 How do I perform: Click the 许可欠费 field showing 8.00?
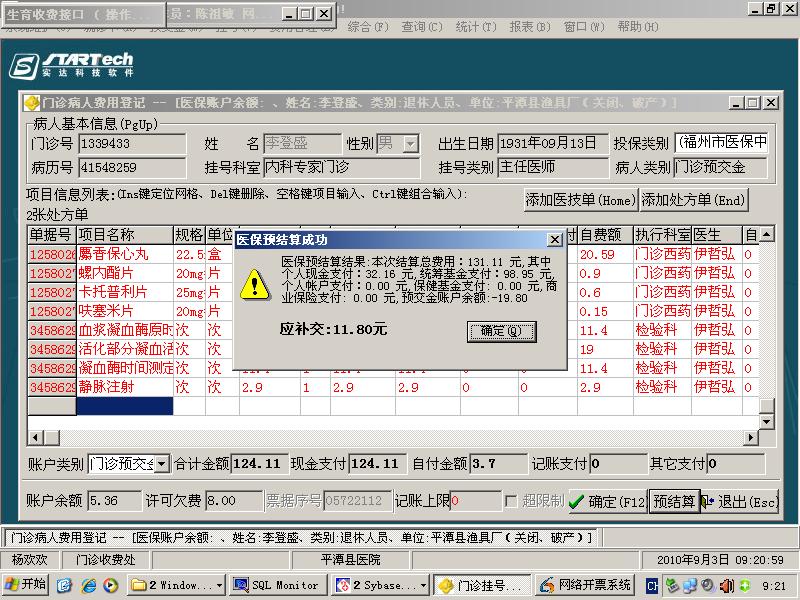pyautogui.click(x=234, y=501)
